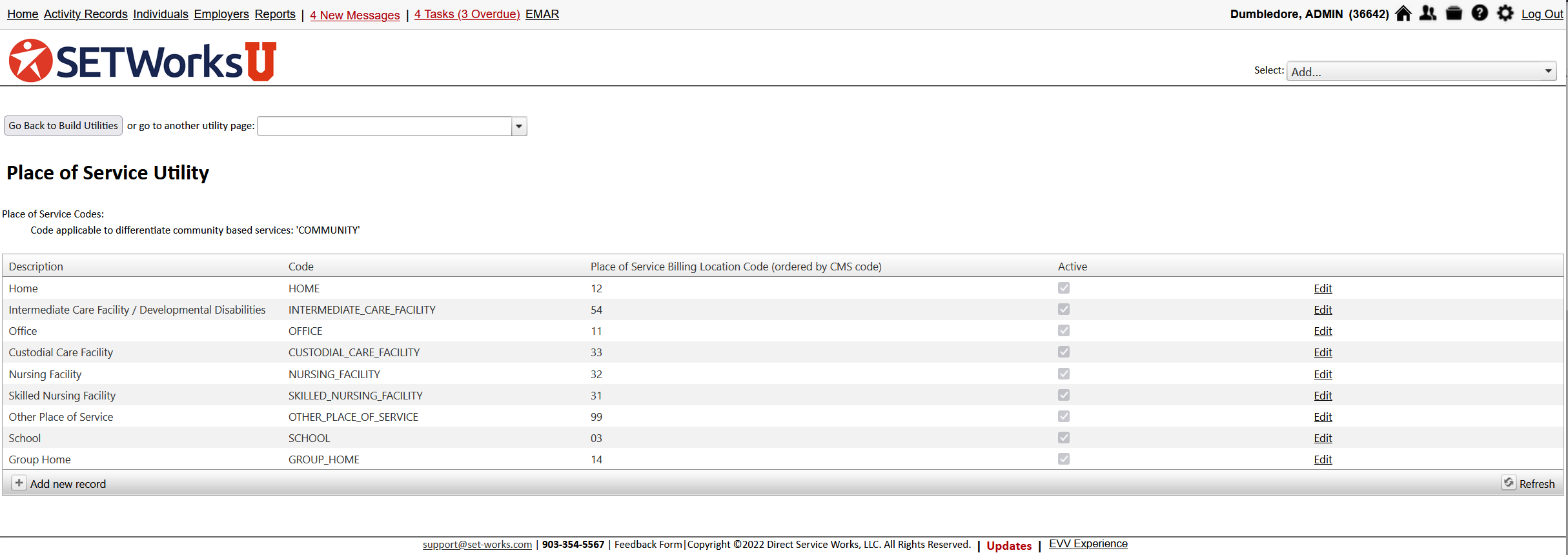Toggle the Active checkbox for School
The image size is (1568, 555).
pos(1064,438)
